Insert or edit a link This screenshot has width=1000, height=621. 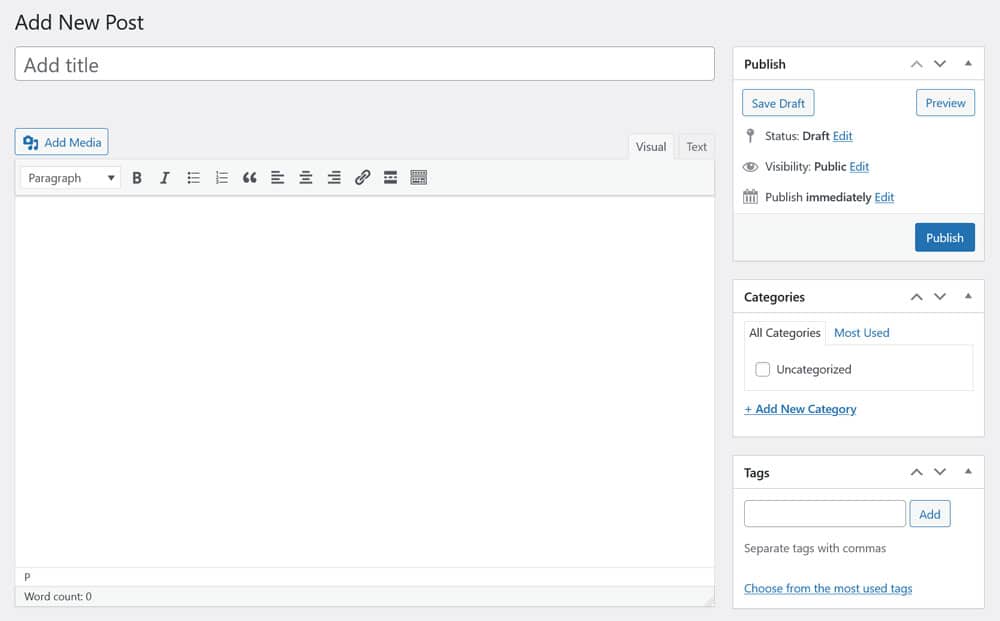(x=362, y=178)
